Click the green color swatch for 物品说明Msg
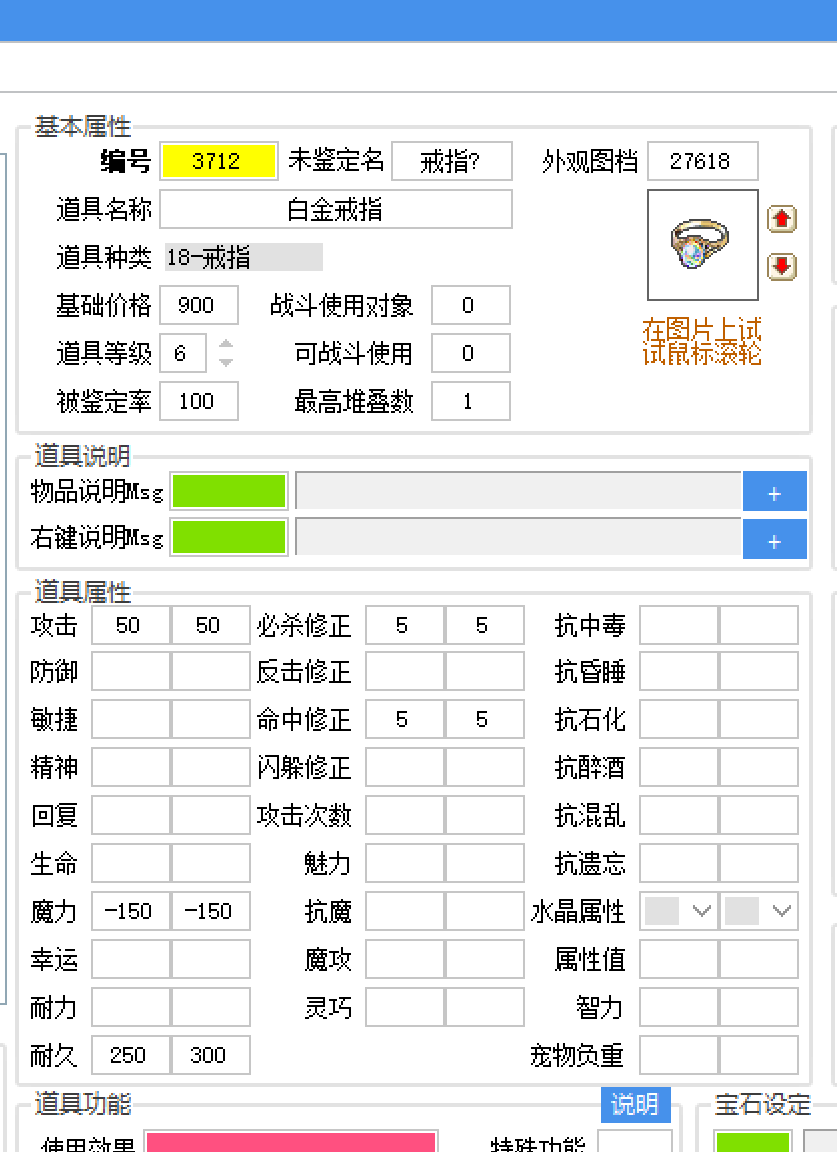This screenshot has width=837, height=1152. point(229,491)
